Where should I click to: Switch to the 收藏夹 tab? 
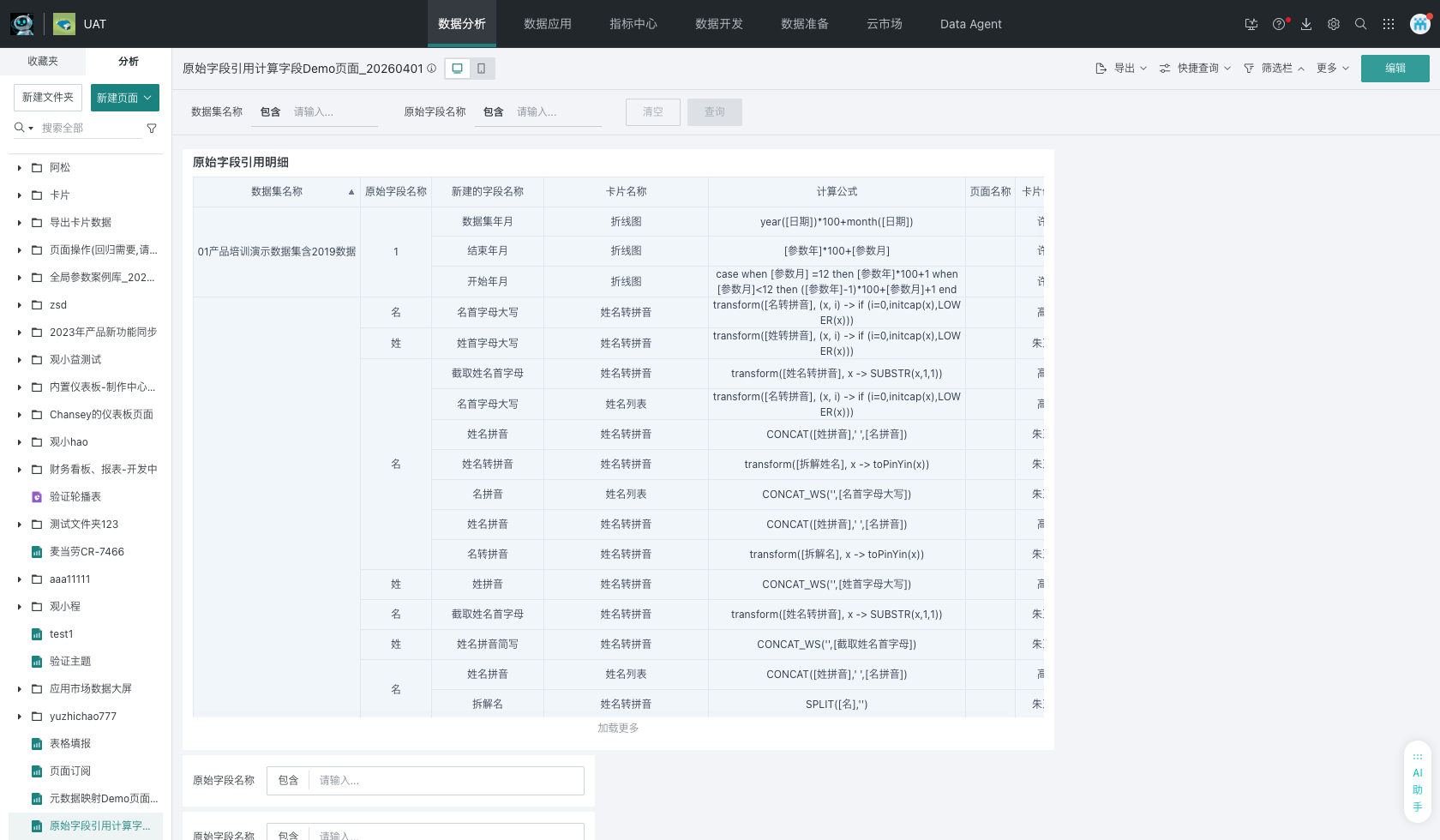point(43,62)
